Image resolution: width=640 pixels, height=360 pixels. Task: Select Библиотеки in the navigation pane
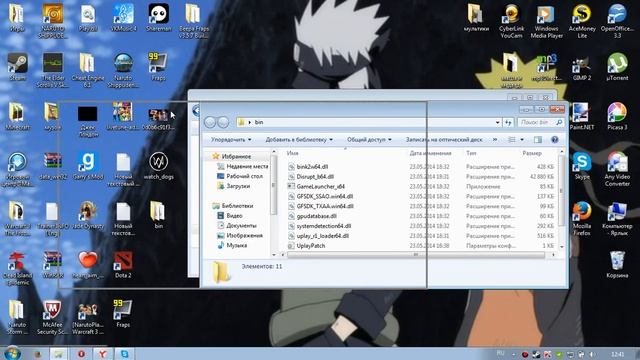click(x=233, y=206)
